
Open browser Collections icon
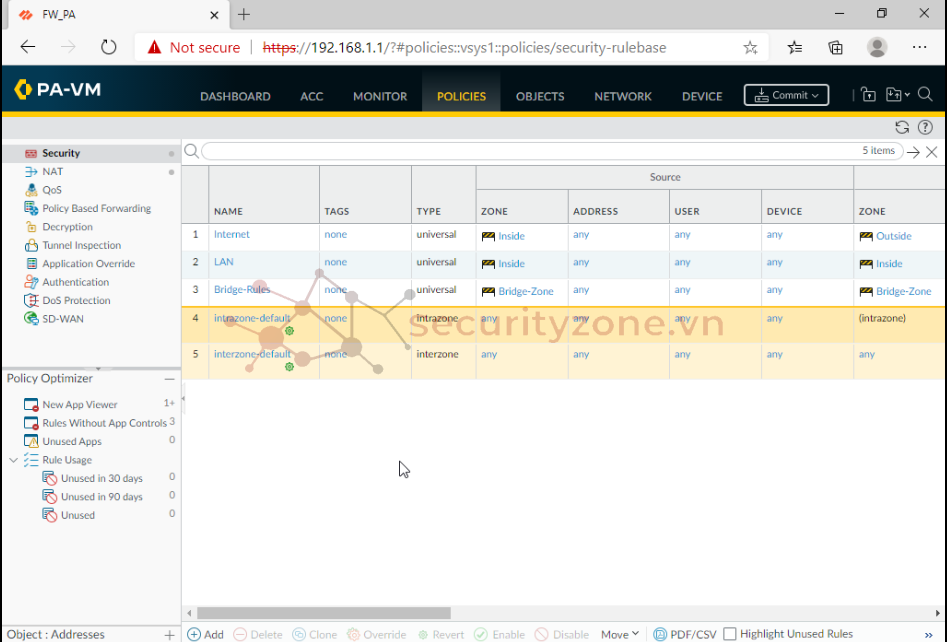[x=835, y=48]
